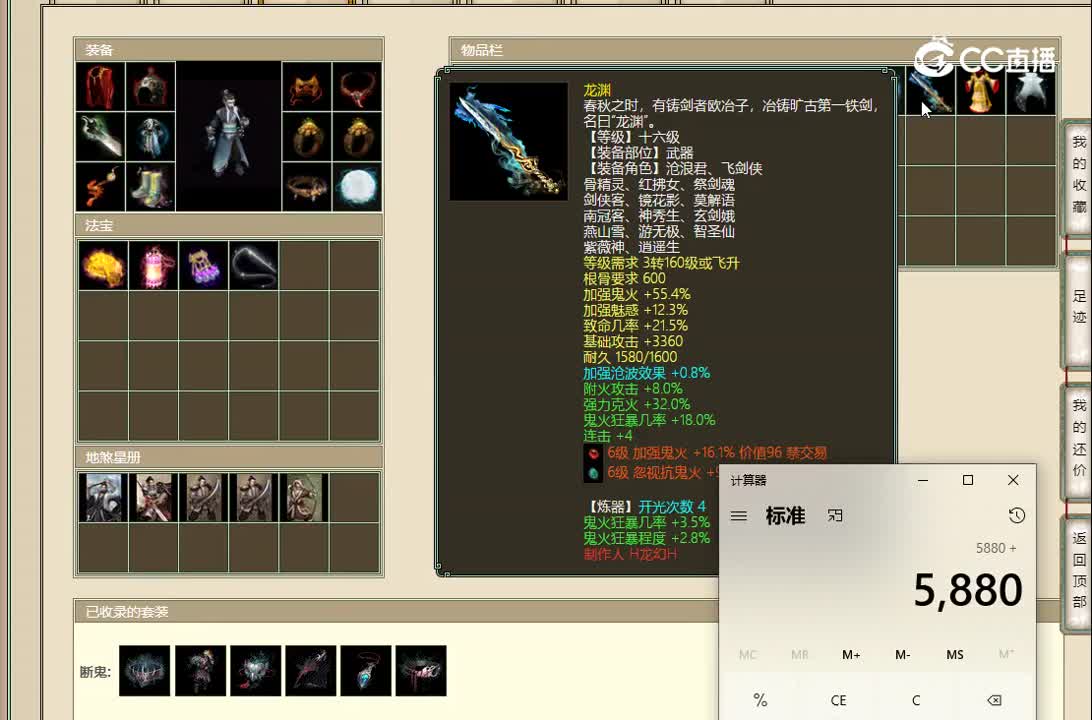This screenshot has height=720, width=1092.
Task: Maximize the Calculator window
Action: [x=968, y=480]
